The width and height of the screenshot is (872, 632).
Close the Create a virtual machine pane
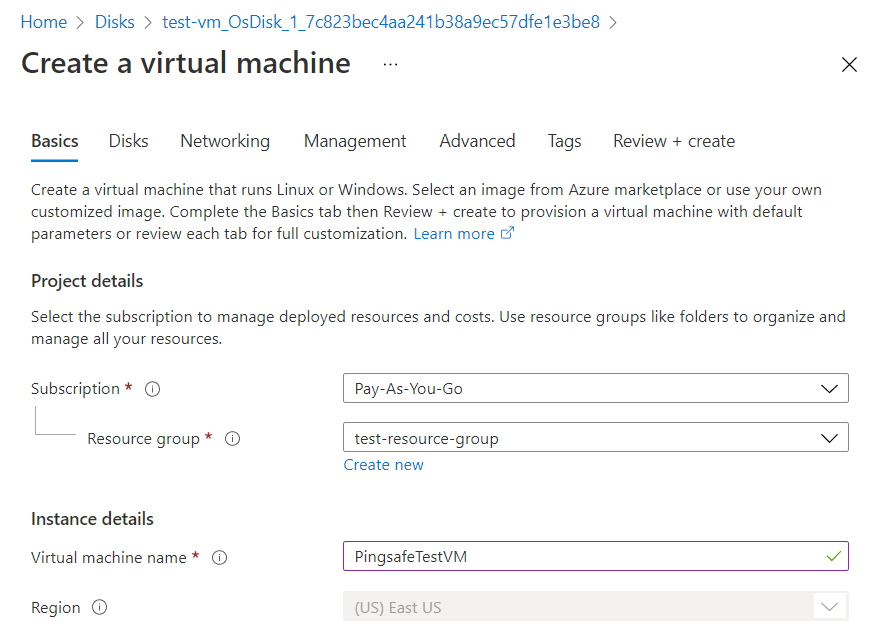click(849, 65)
